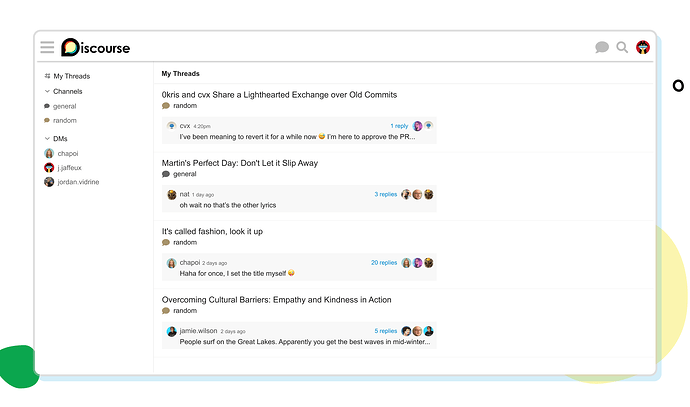This screenshot has height=407, width=690.
Task: Select My Threads in sidebar
Action: click(x=70, y=76)
